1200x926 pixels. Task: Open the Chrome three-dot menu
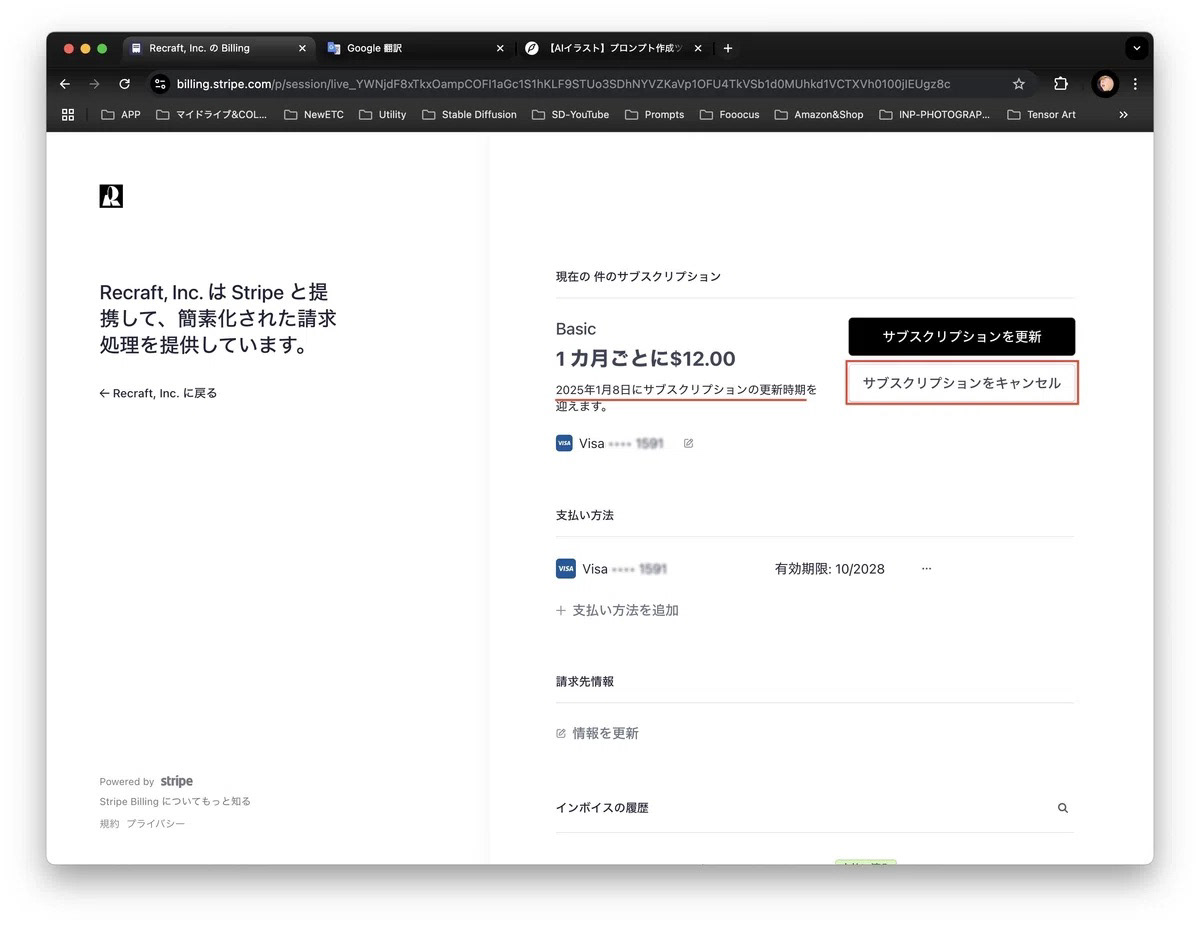1135,84
